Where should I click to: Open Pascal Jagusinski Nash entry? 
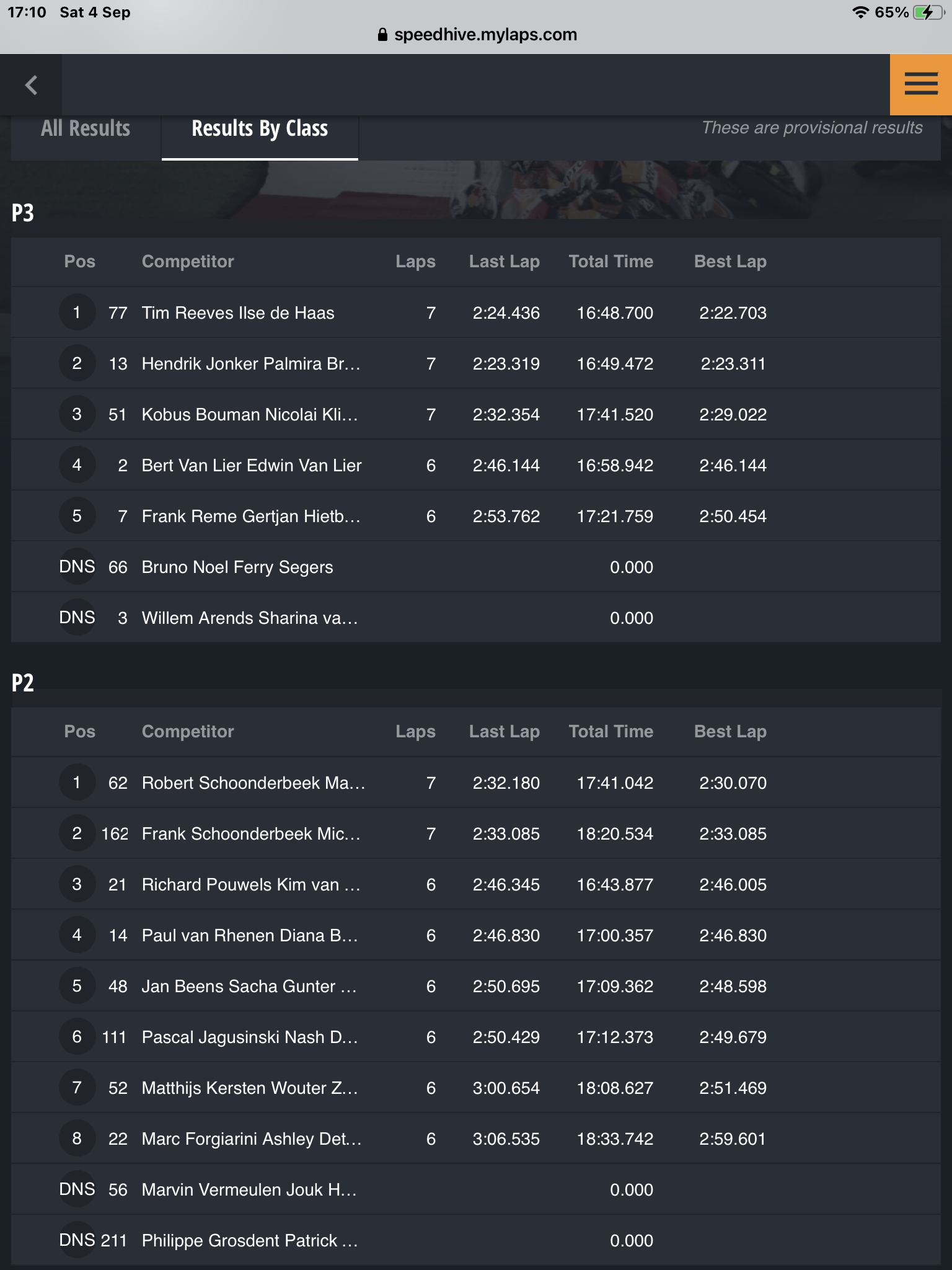[x=476, y=1037]
